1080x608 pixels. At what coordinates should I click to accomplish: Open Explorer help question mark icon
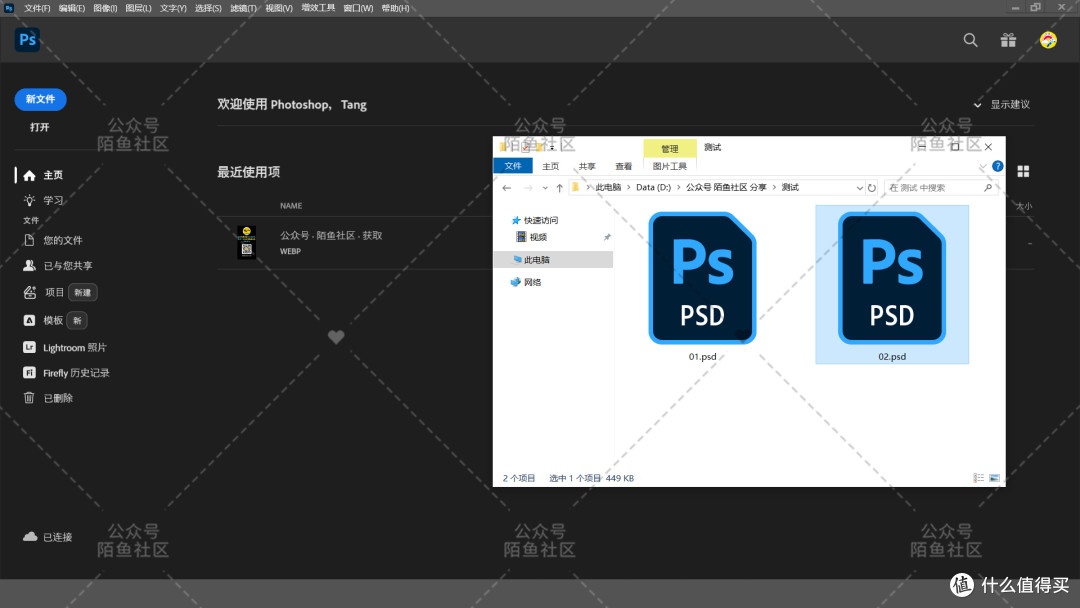click(997, 166)
